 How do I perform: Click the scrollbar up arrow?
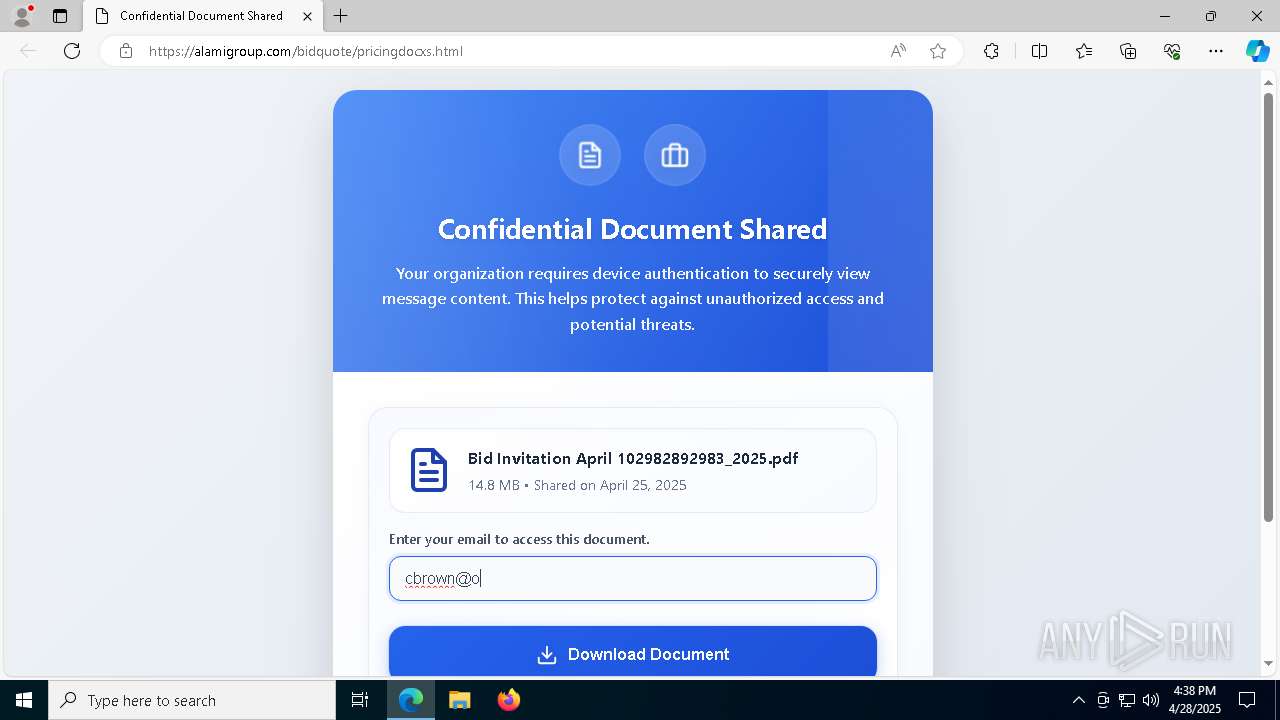click(x=1268, y=82)
